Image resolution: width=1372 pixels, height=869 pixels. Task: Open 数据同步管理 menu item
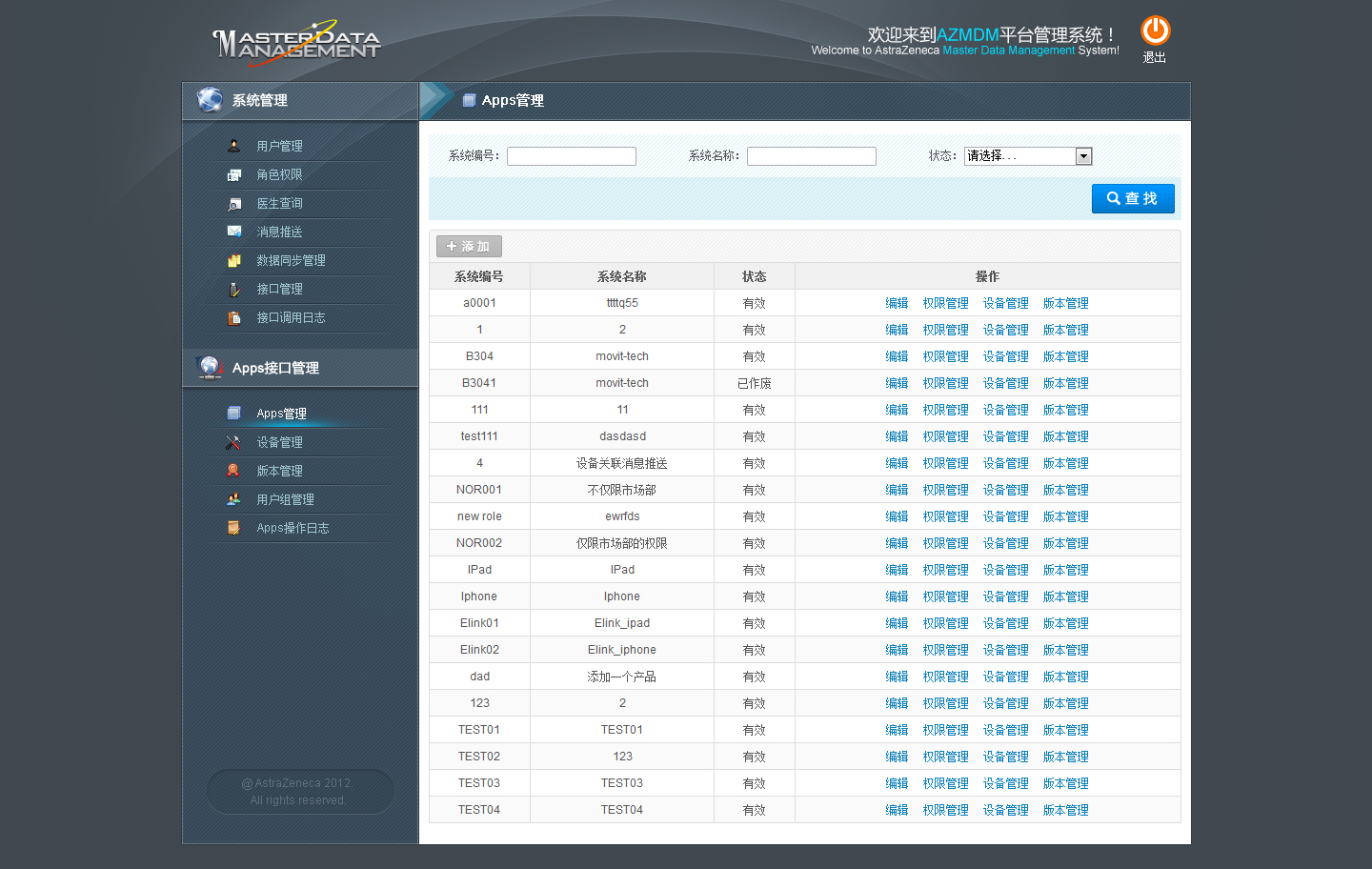pos(291,260)
